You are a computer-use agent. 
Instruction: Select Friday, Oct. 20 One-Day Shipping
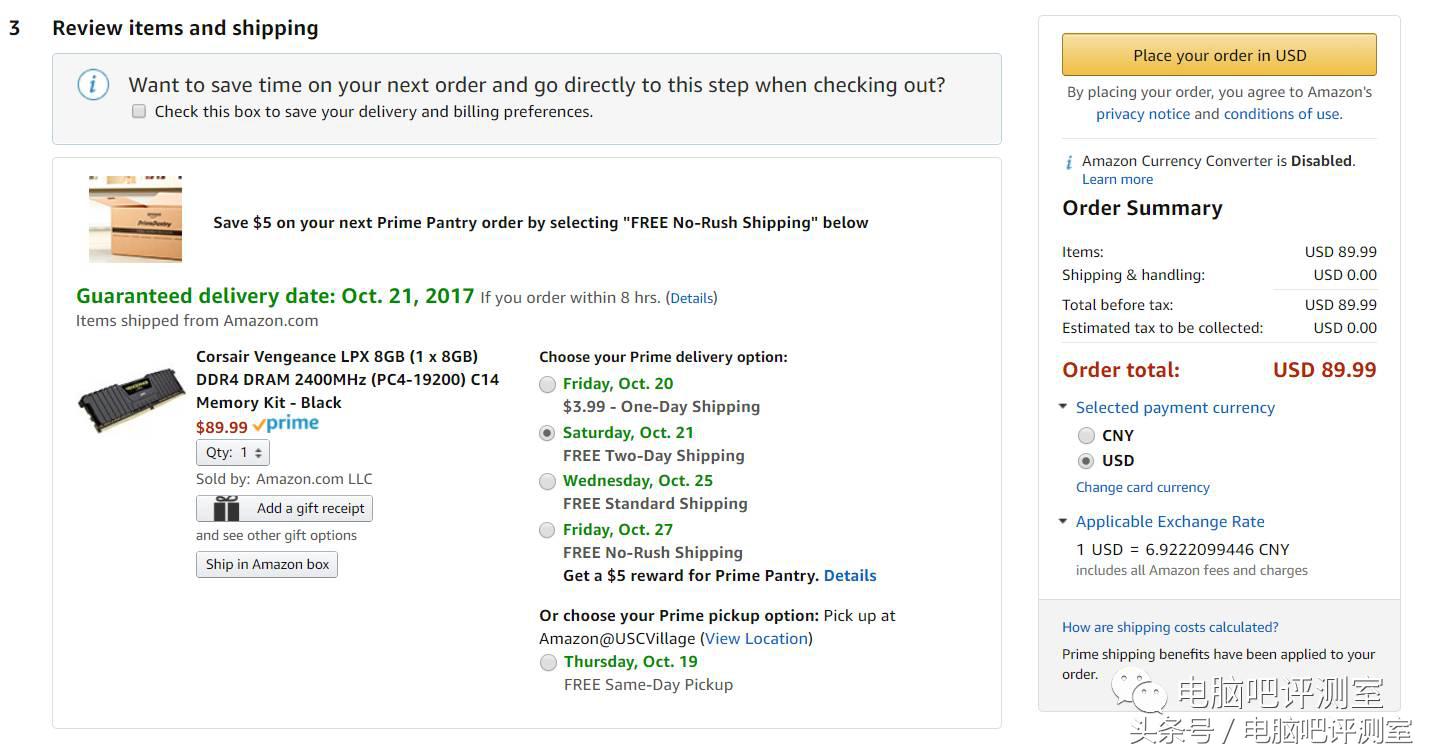(x=547, y=385)
